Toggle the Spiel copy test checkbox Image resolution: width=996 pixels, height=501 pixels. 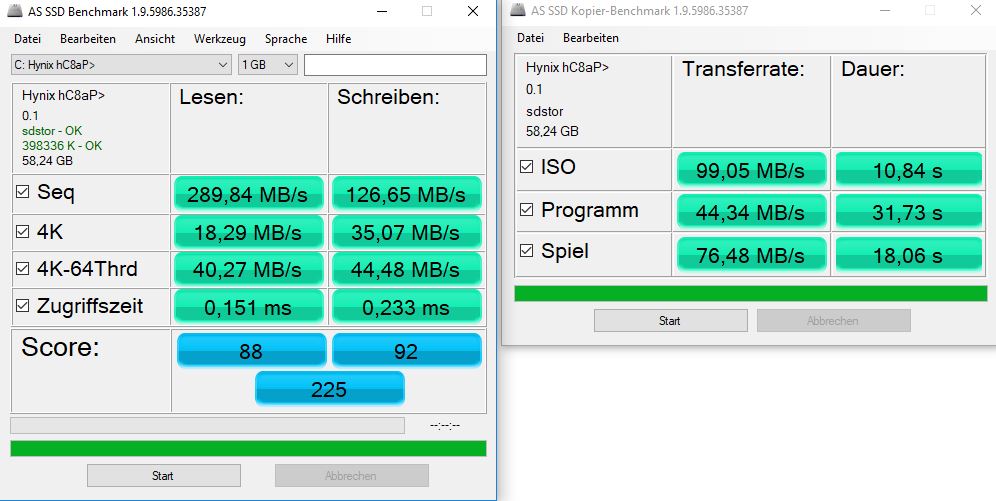[527, 251]
